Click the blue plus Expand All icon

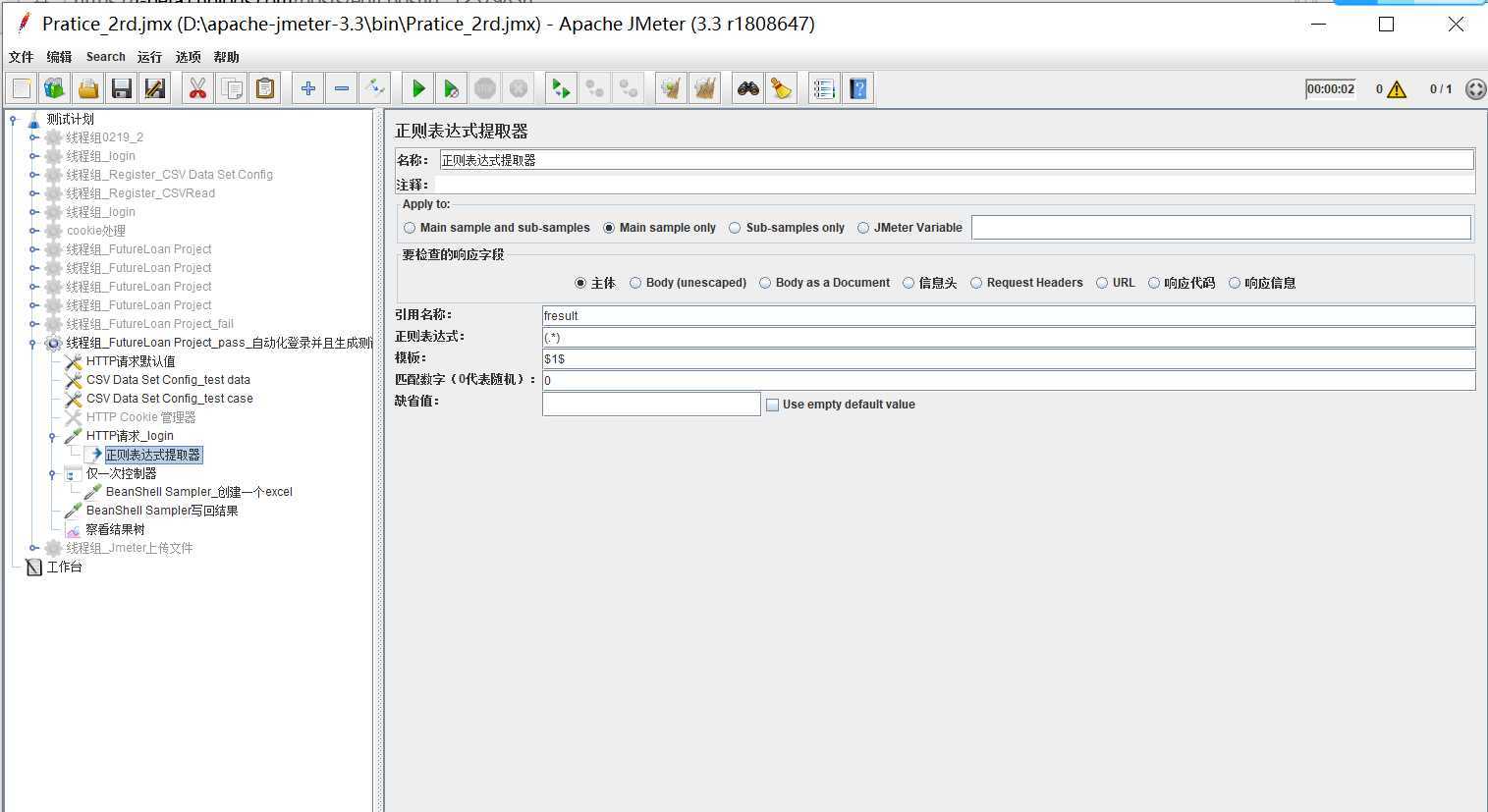click(x=307, y=89)
